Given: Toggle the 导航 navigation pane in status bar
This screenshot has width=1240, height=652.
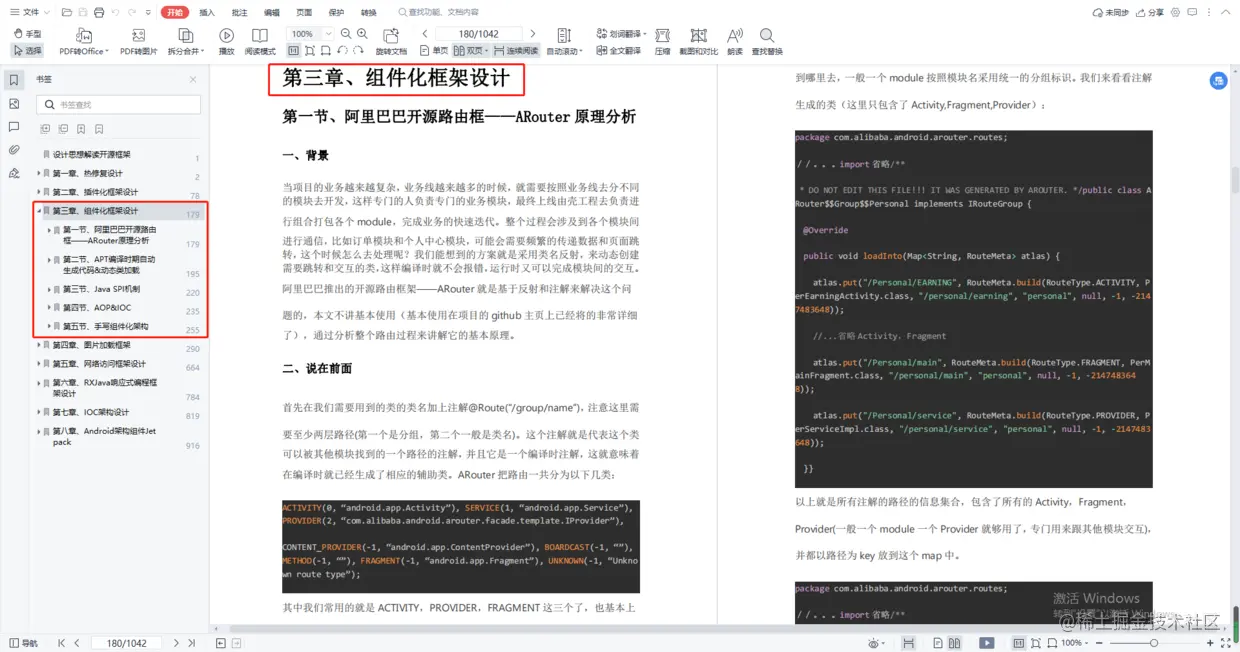Looking at the screenshot, I should click(x=23, y=643).
